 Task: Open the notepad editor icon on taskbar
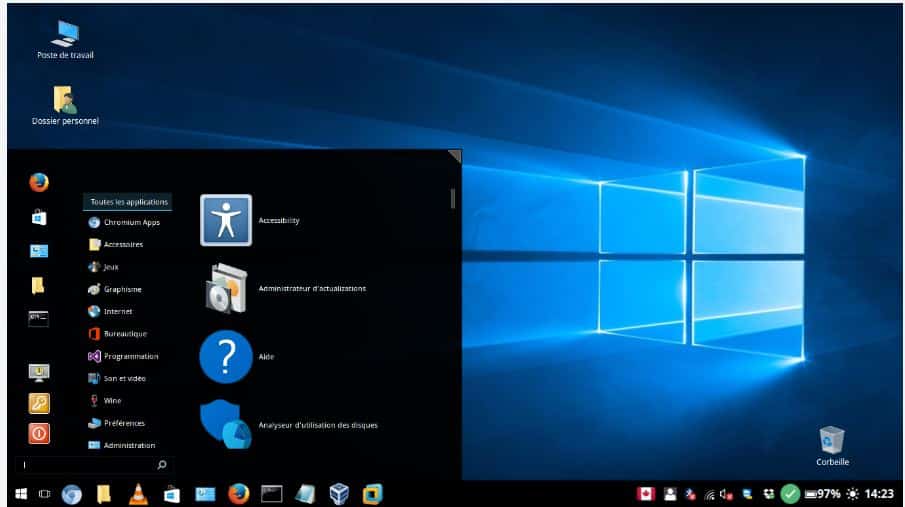[305, 494]
